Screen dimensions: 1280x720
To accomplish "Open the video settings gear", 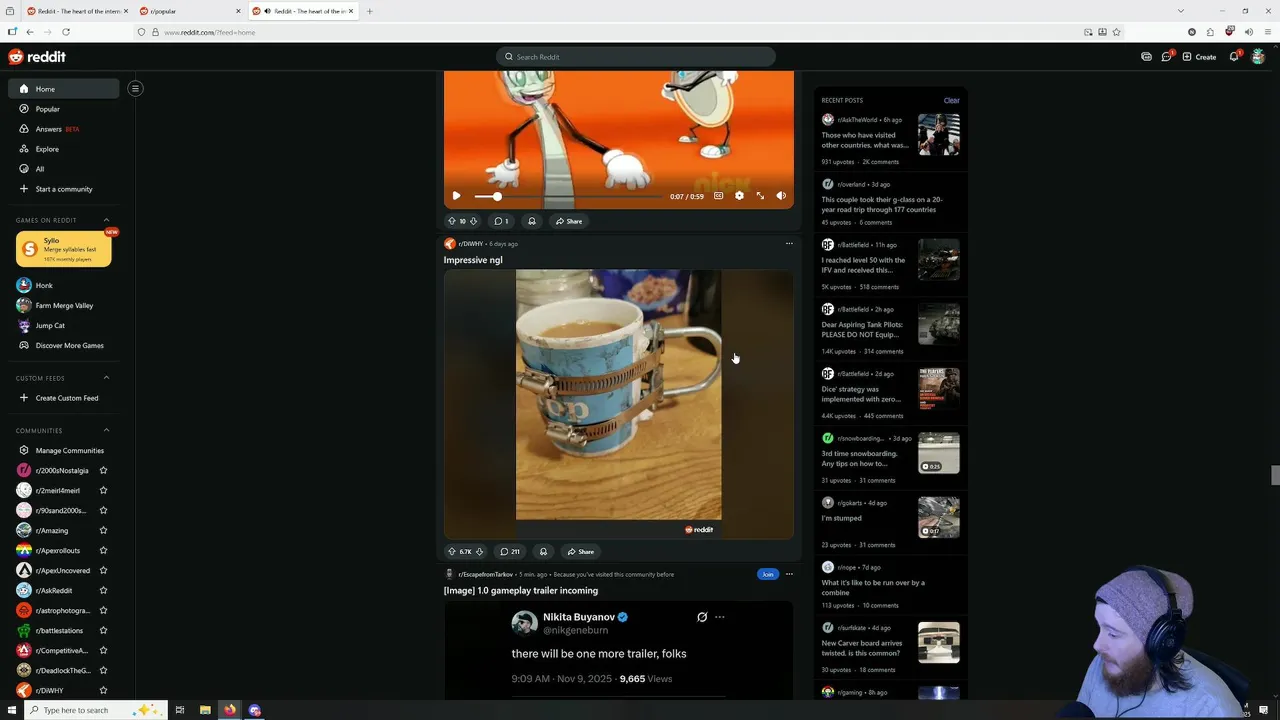I will (739, 196).
